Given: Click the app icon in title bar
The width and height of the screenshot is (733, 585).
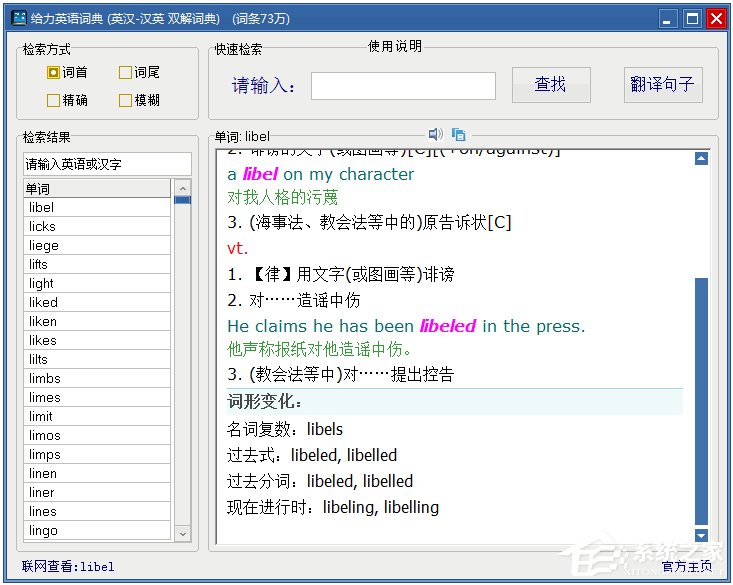Looking at the screenshot, I should click(19, 18).
